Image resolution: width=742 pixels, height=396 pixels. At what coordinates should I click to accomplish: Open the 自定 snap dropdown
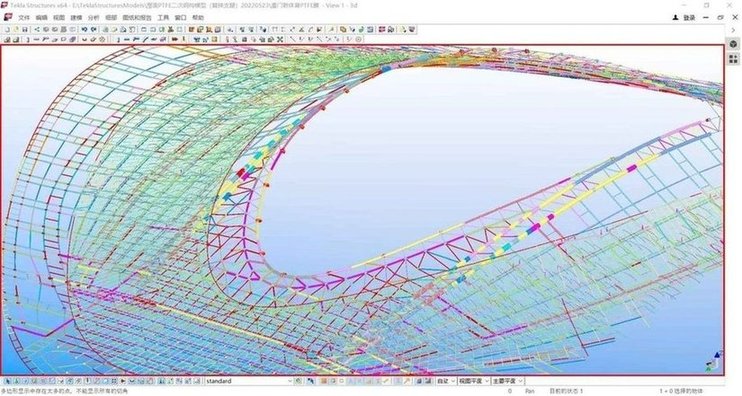(446, 381)
